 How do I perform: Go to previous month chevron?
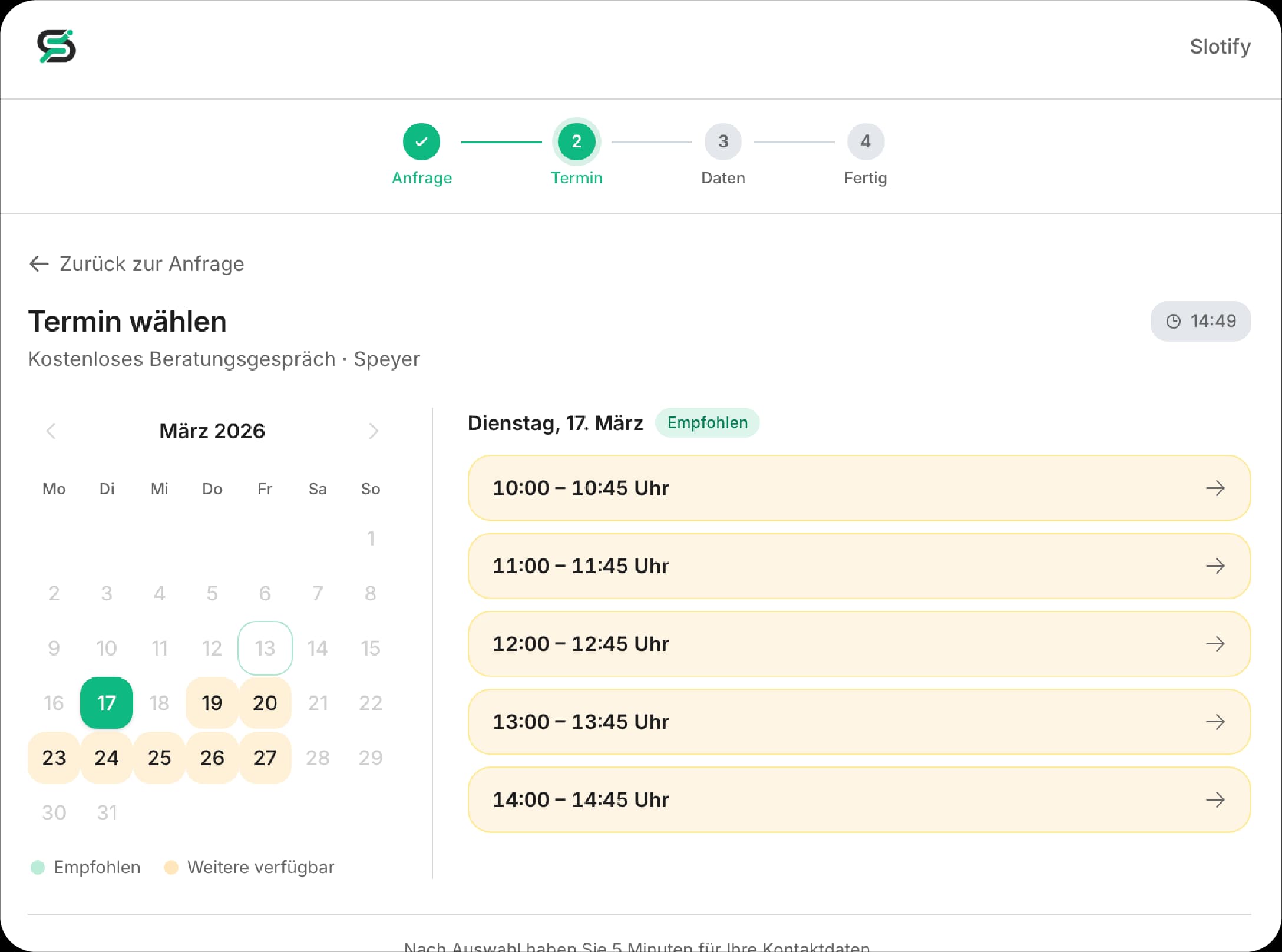(51, 431)
